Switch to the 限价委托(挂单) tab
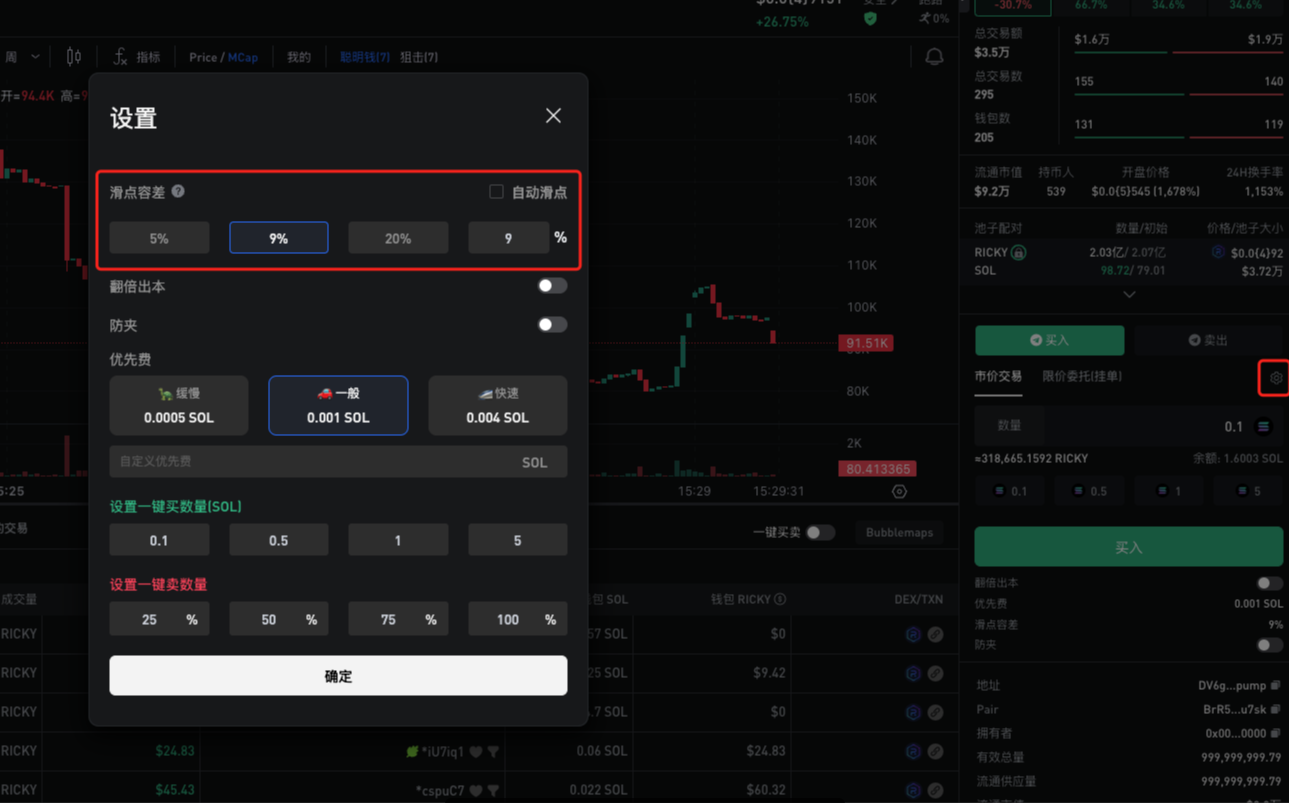 [1081, 377]
